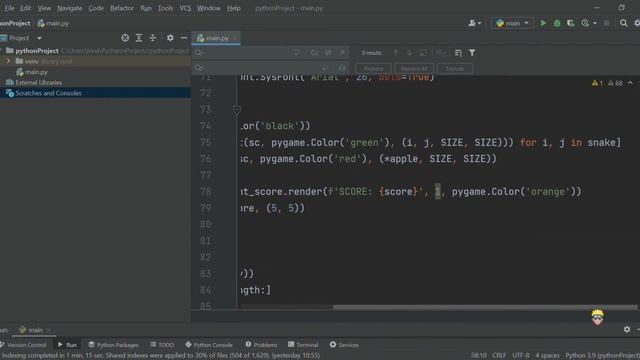
Task: Open the Python Console tool window
Action: [x=209, y=345]
